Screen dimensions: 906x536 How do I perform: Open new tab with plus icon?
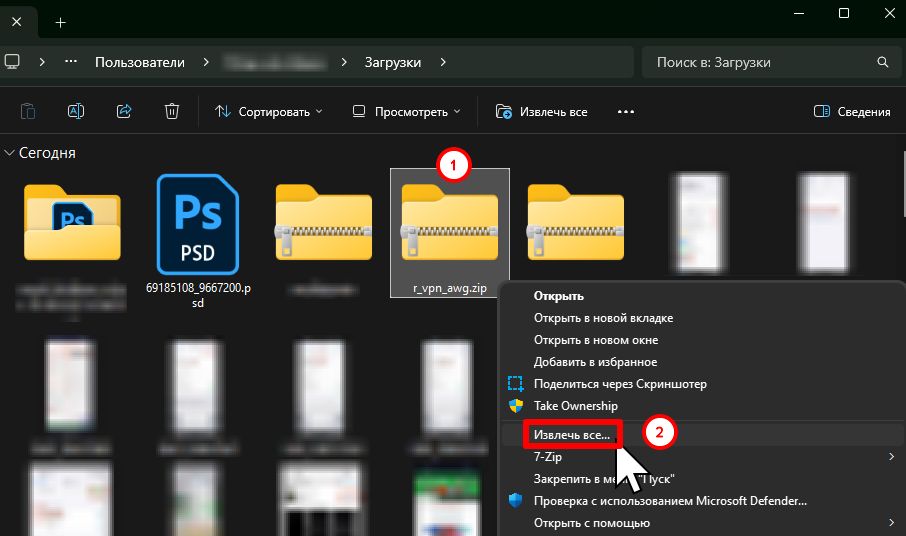coord(60,21)
